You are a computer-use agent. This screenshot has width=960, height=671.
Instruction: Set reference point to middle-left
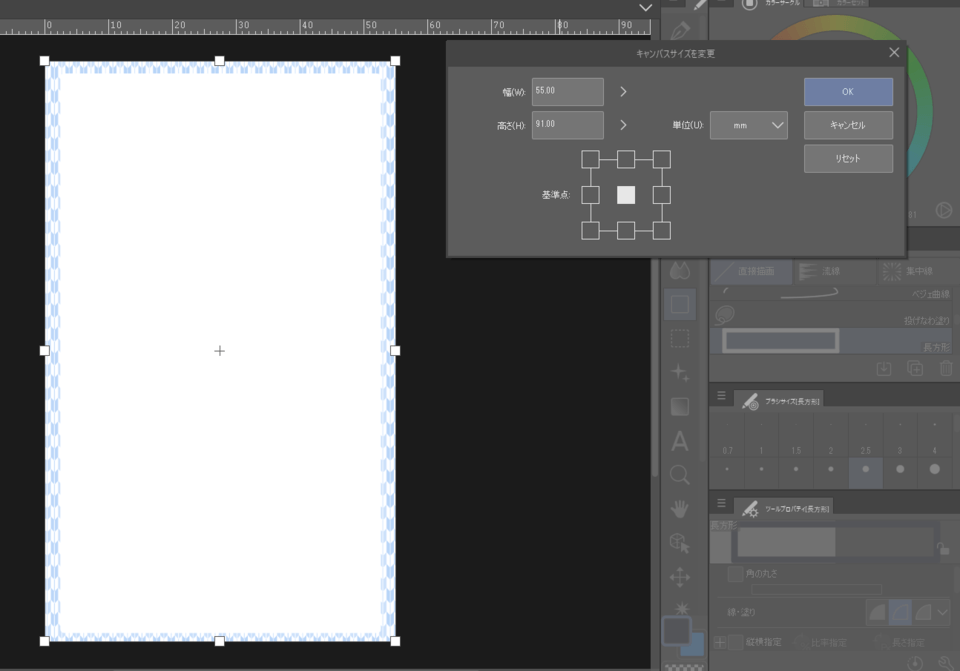(590, 195)
